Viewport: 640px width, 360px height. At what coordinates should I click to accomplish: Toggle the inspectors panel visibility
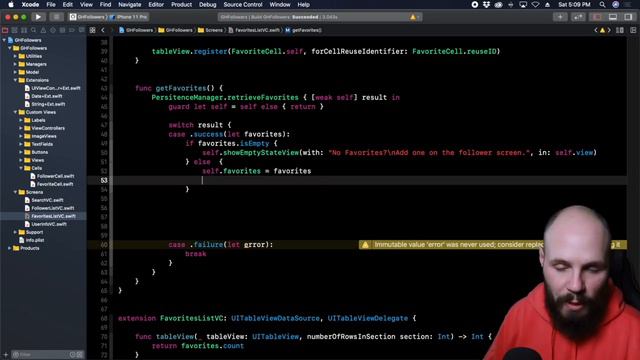628,17
